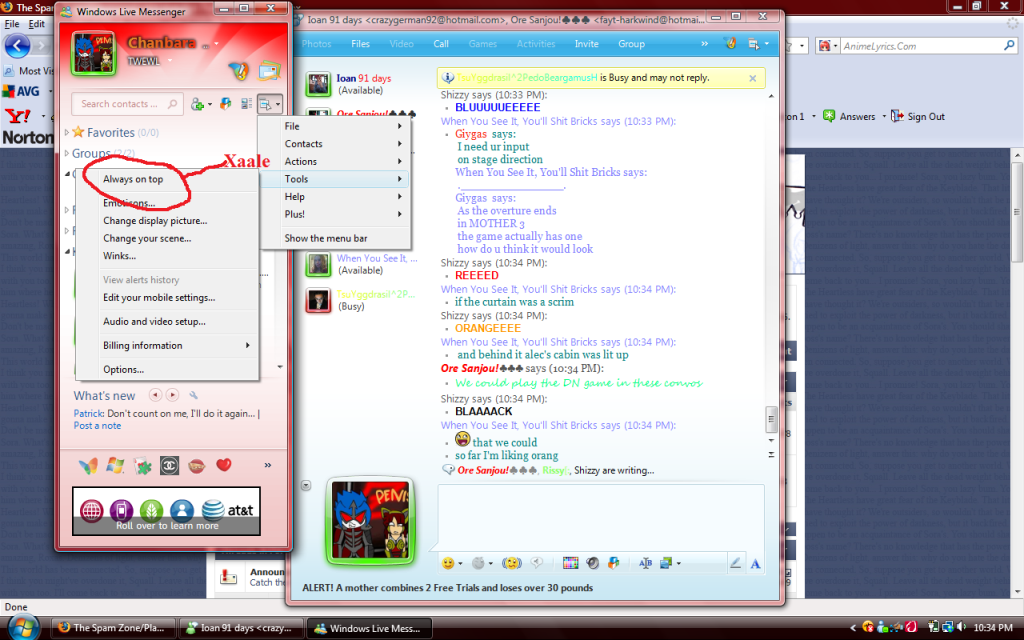The width and height of the screenshot is (1024, 640).
Task: Click the Group button in chat window
Action: click(632, 44)
